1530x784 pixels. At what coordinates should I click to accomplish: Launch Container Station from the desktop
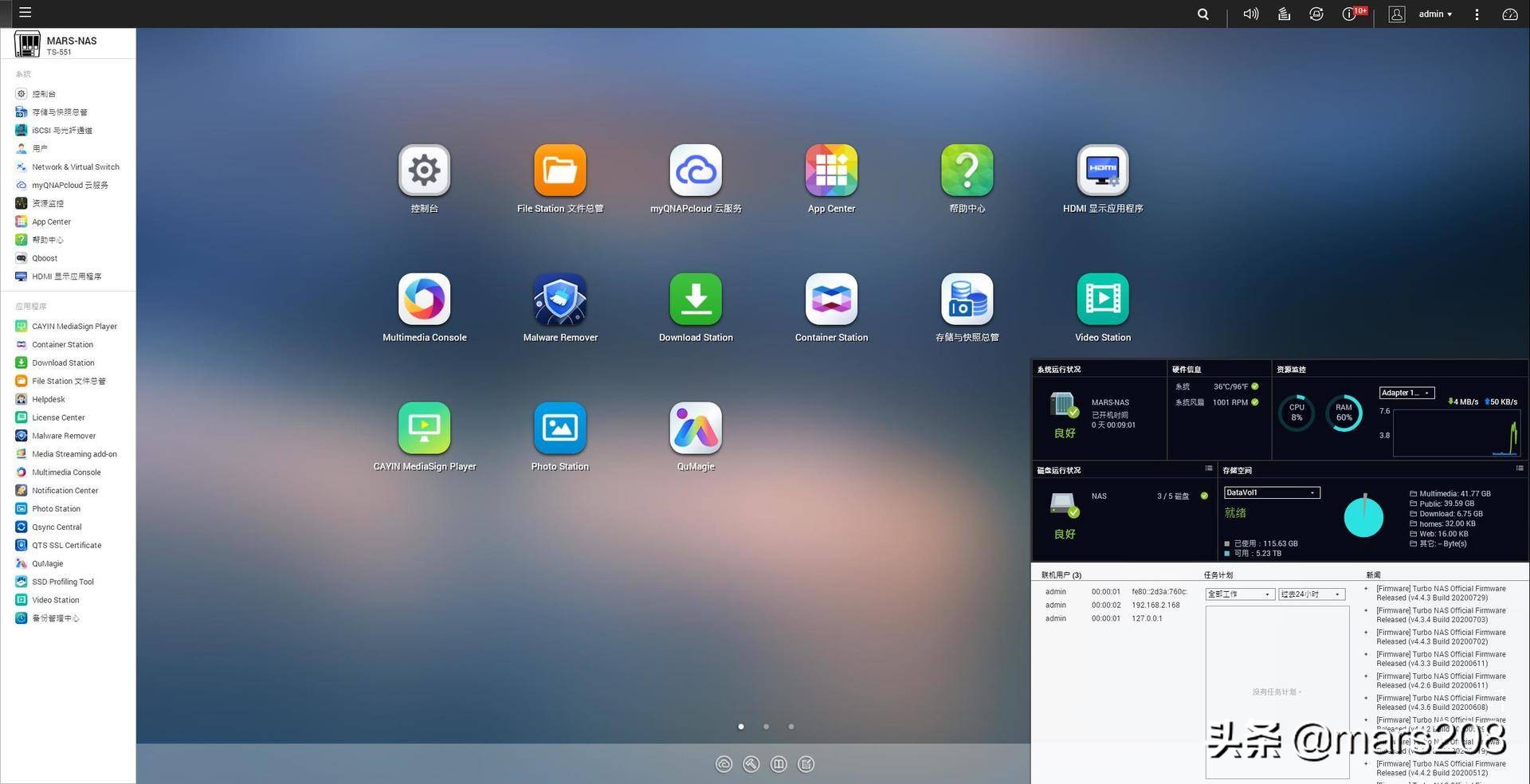pos(831,300)
